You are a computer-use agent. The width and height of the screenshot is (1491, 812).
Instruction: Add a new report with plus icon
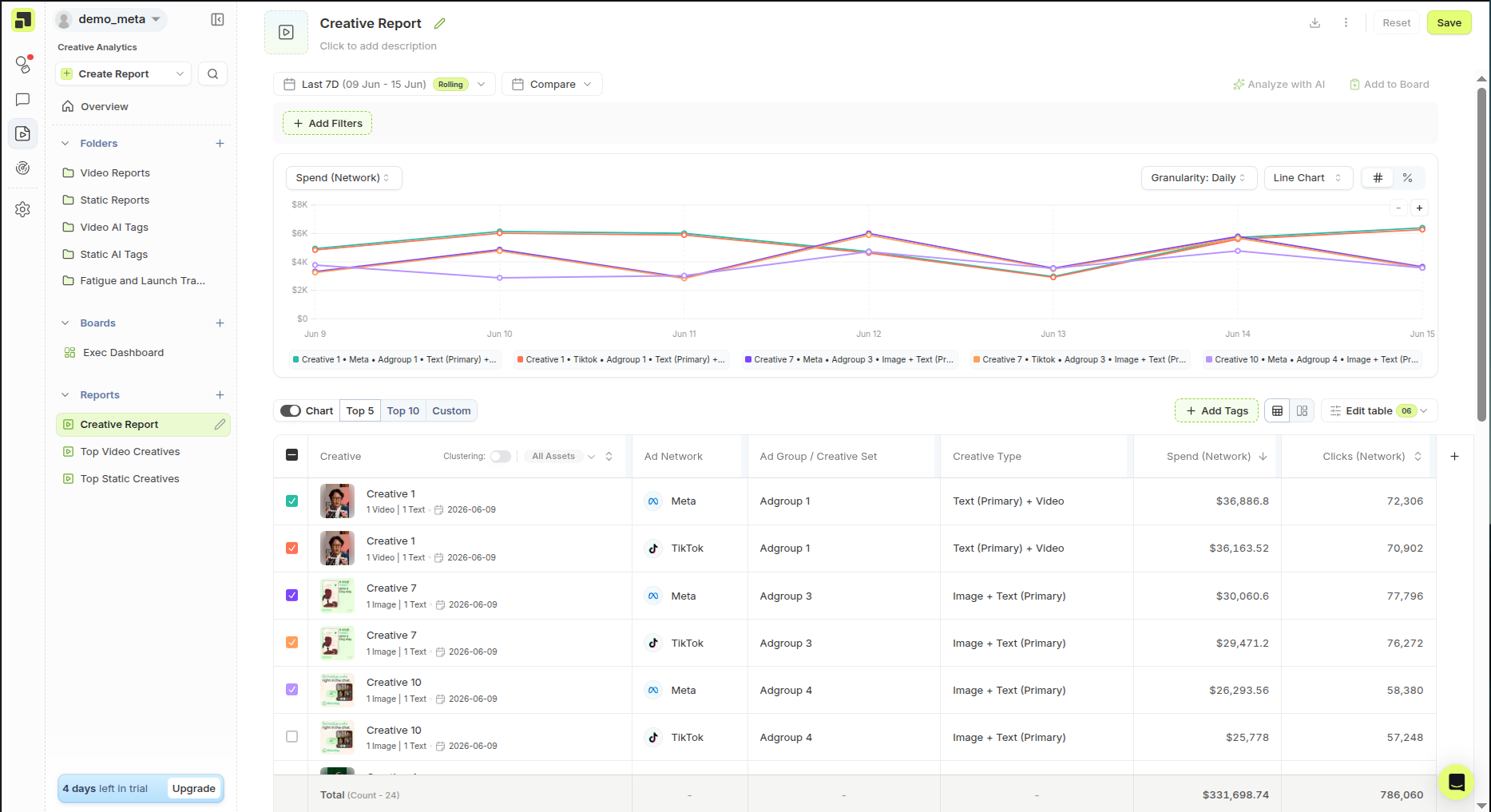tap(220, 394)
